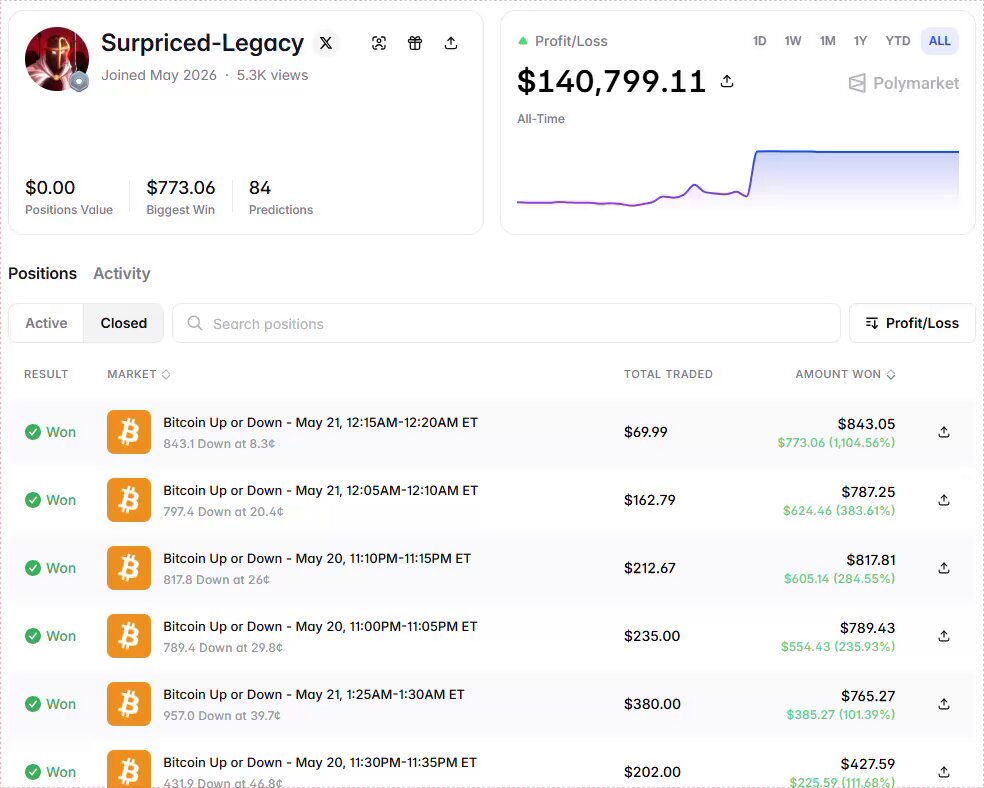This screenshot has width=984, height=788.
Task: Open the X (Twitter) profile link icon
Action: point(326,43)
